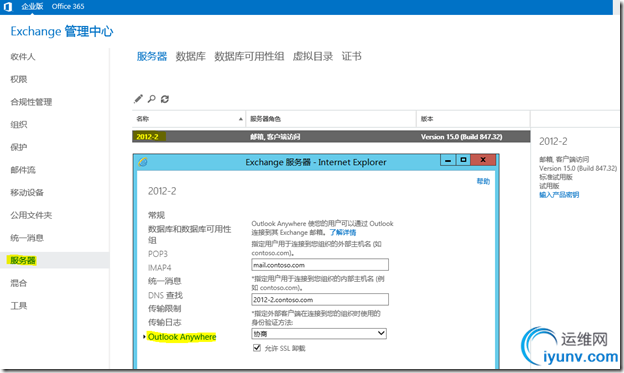Open 统一消息 in left navigation
The width and height of the screenshot is (624, 373).
point(27,238)
